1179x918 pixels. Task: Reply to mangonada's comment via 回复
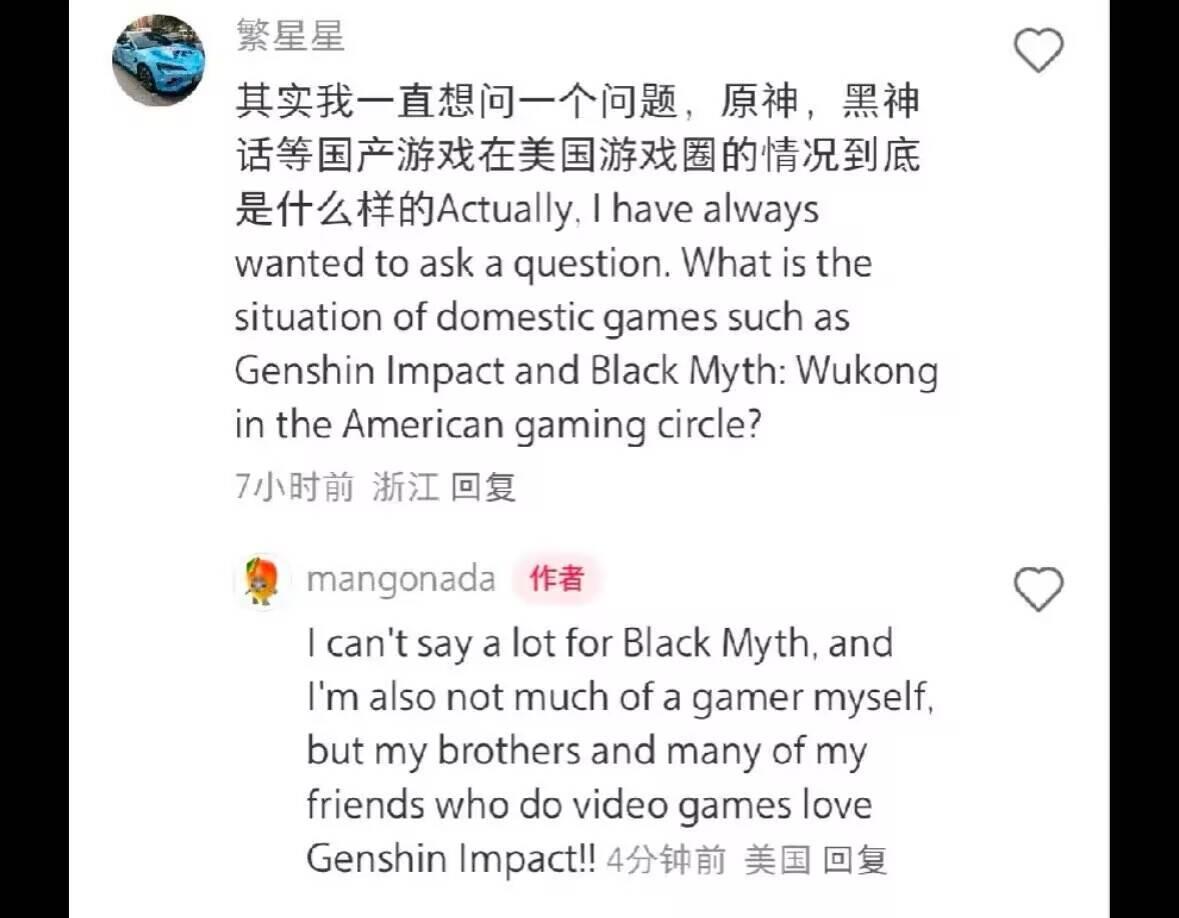[855, 859]
